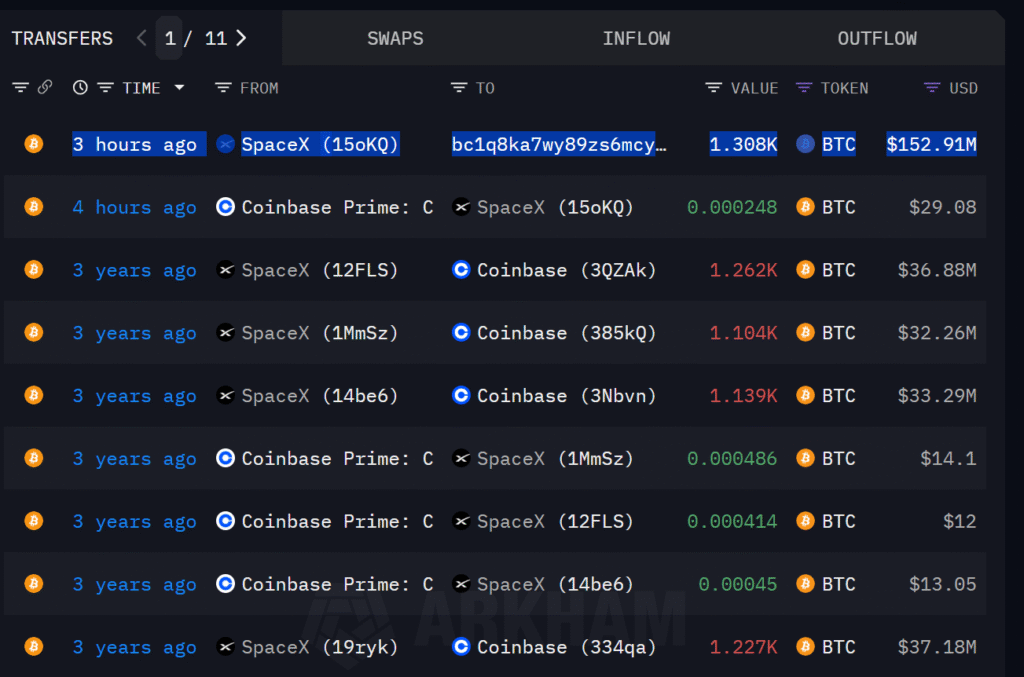This screenshot has width=1024, height=677.
Task: Select the TRANSFERS tab
Action: coord(62,39)
